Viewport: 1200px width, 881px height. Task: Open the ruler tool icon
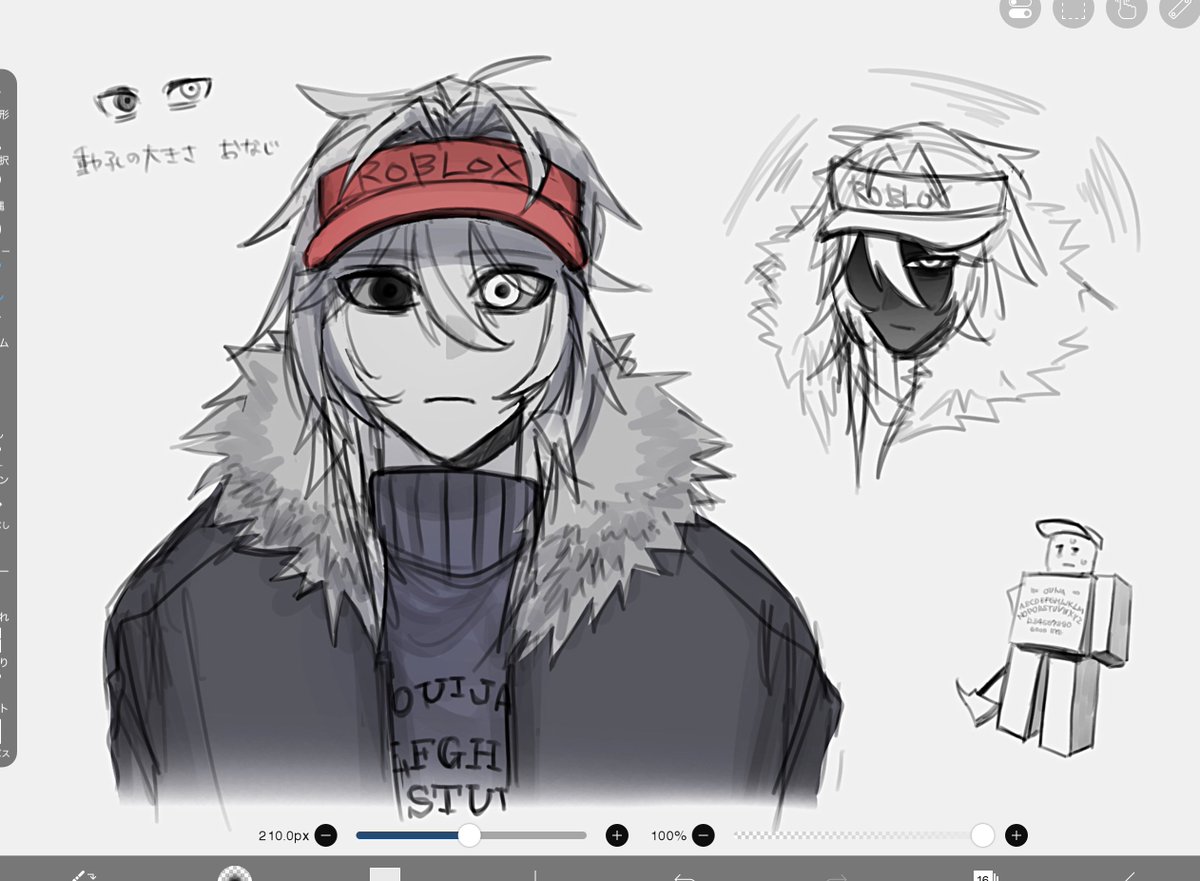click(x=1179, y=10)
